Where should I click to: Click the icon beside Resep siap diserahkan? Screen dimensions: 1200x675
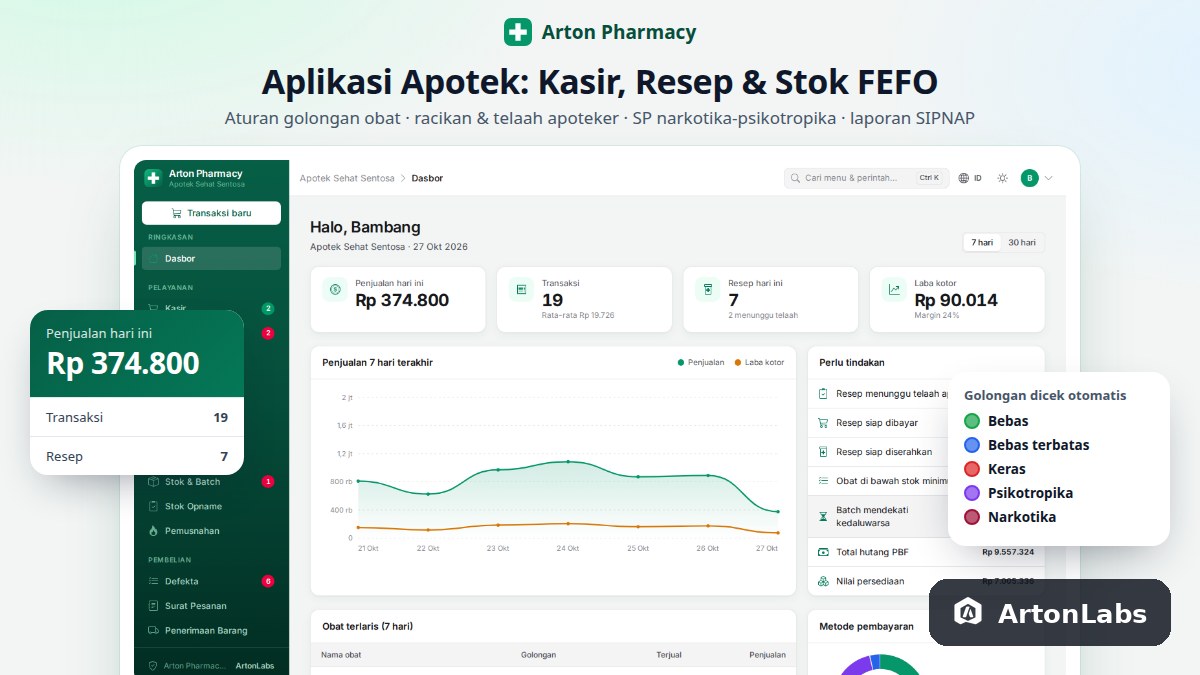tap(823, 452)
